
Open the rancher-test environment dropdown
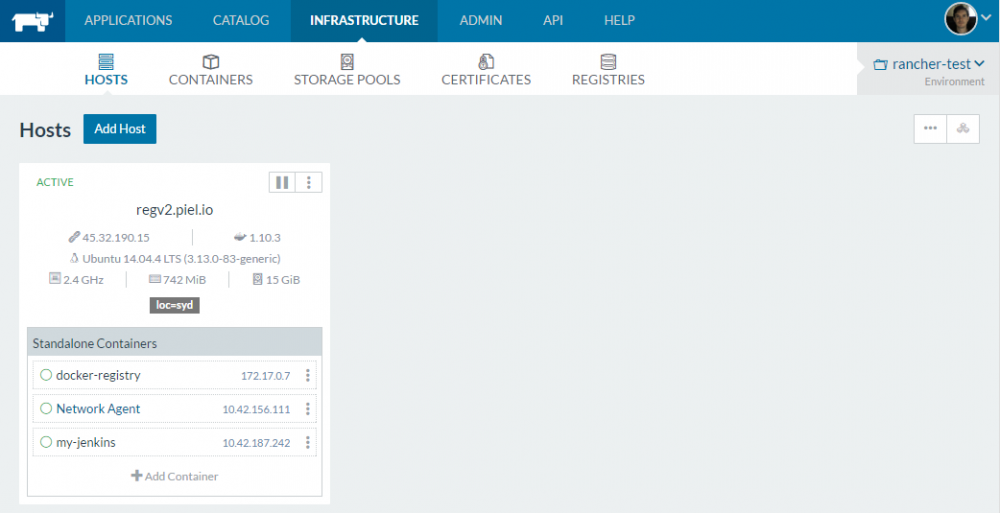point(929,64)
